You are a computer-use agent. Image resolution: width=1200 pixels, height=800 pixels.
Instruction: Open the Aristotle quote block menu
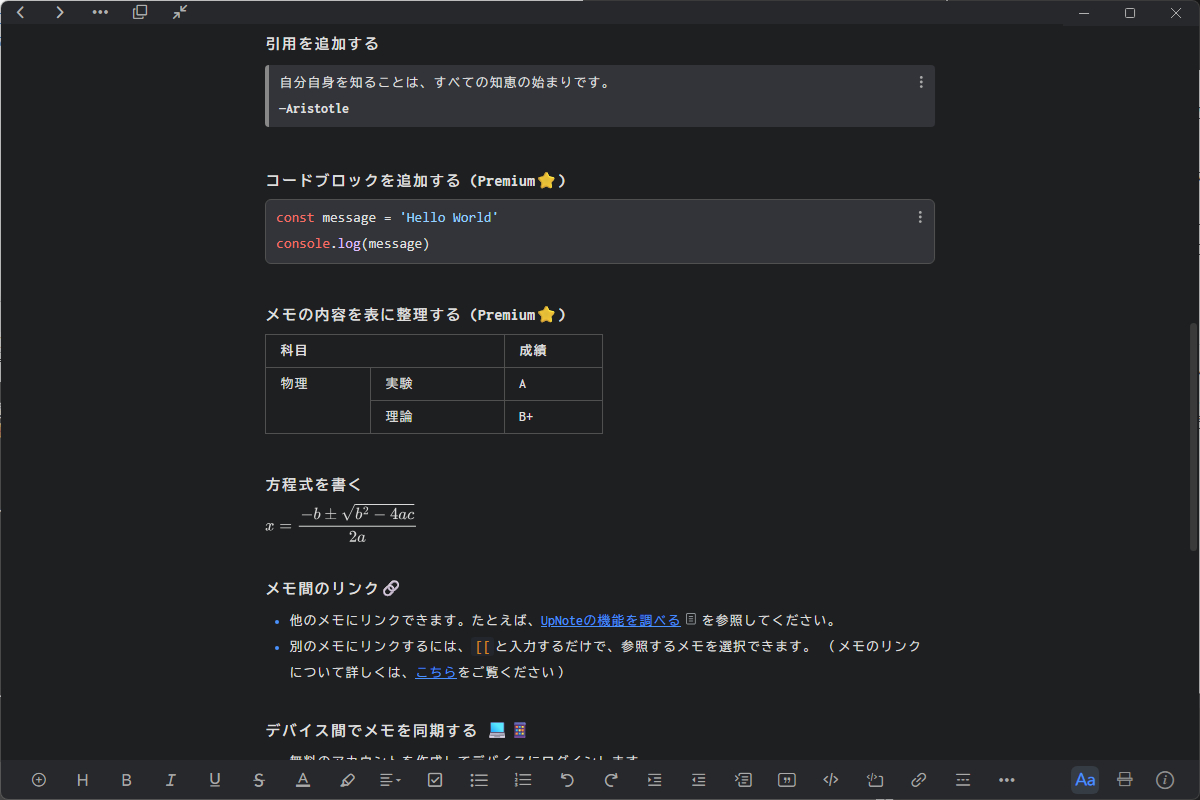(920, 82)
